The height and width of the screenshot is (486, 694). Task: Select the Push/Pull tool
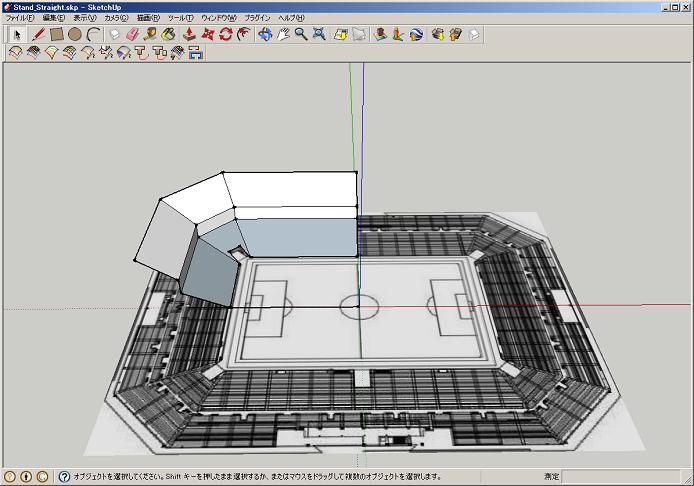(x=189, y=34)
